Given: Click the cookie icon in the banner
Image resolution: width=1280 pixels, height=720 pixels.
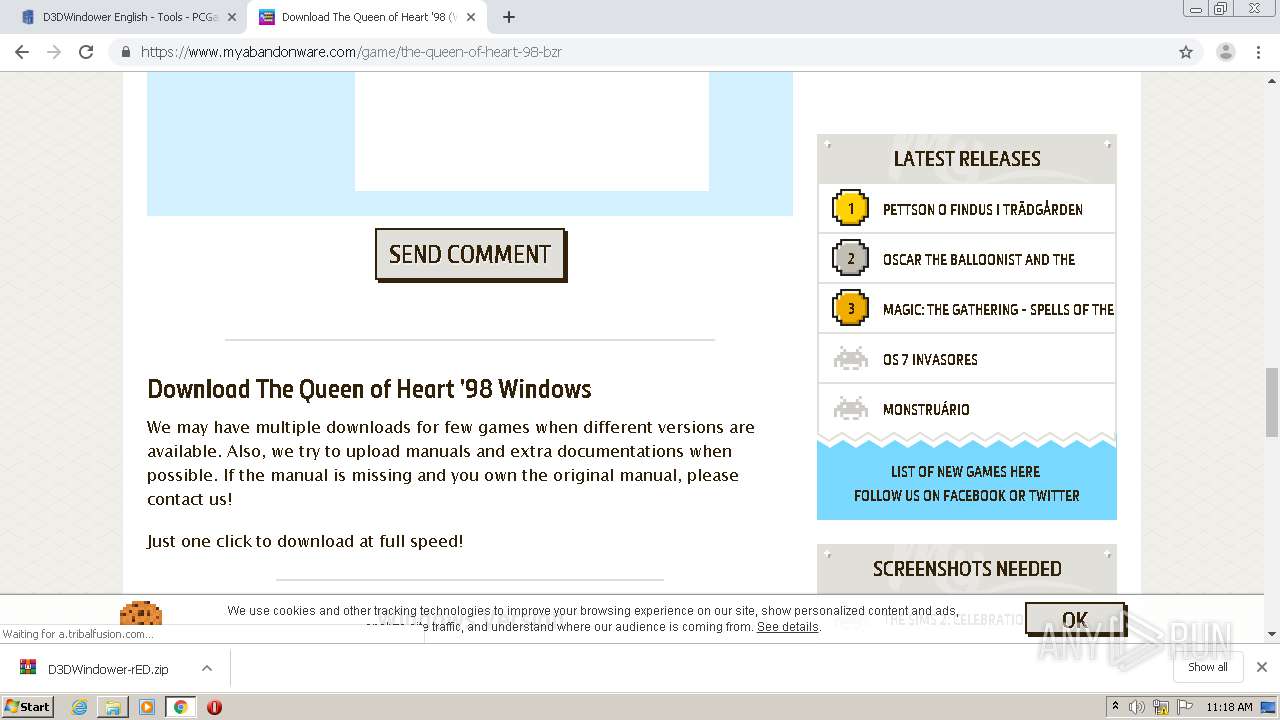Looking at the screenshot, I should (141, 613).
